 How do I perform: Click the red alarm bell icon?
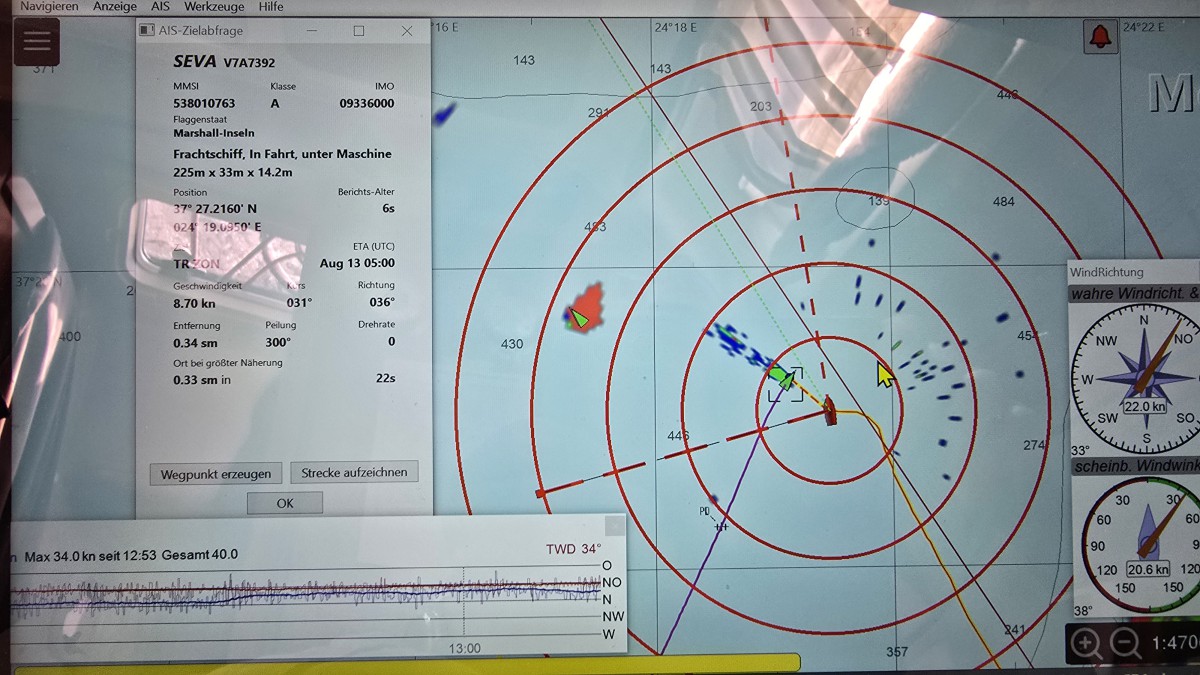point(1101,37)
